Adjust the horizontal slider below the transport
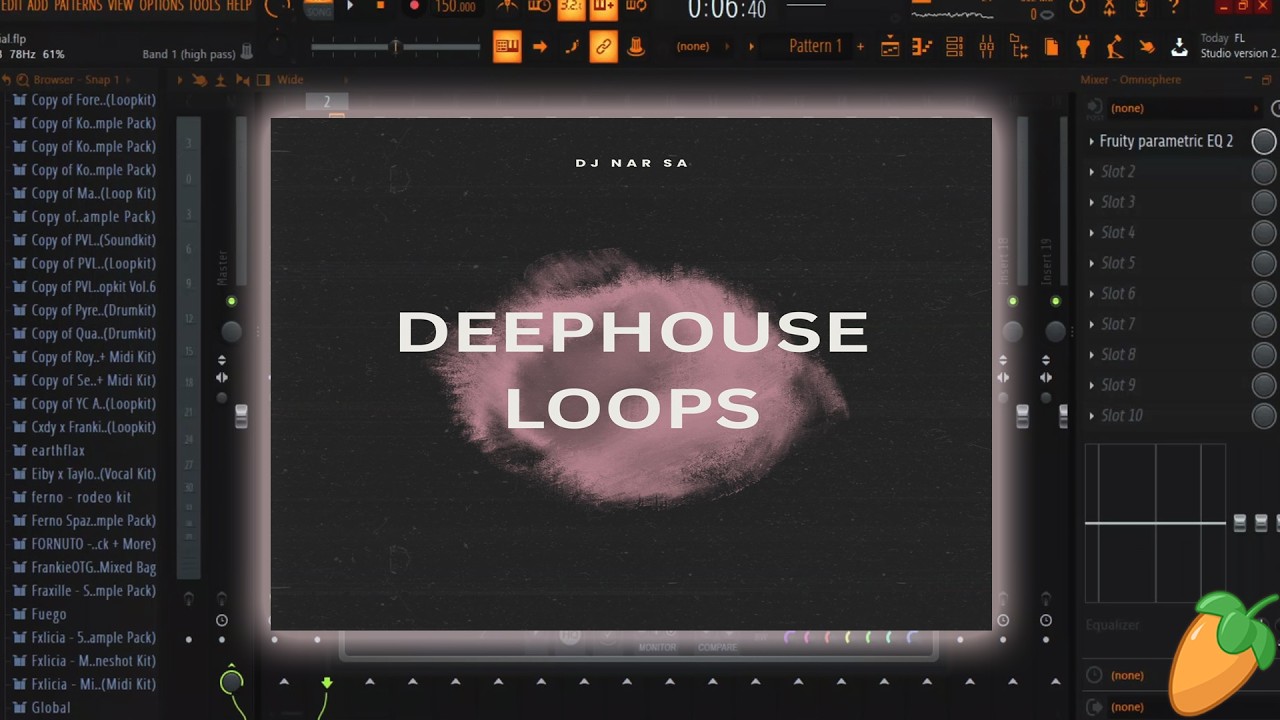1280x720 pixels. click(394, 46)
